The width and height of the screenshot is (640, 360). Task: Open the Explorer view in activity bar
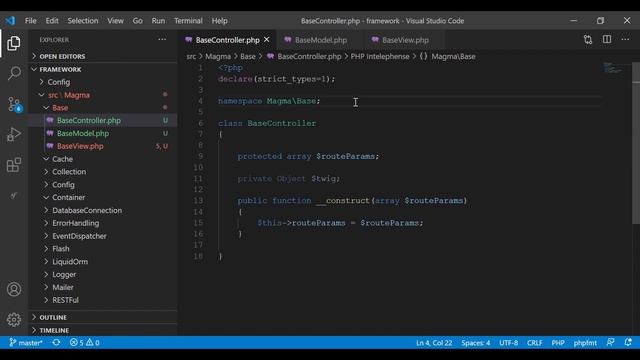click(13, 43)
